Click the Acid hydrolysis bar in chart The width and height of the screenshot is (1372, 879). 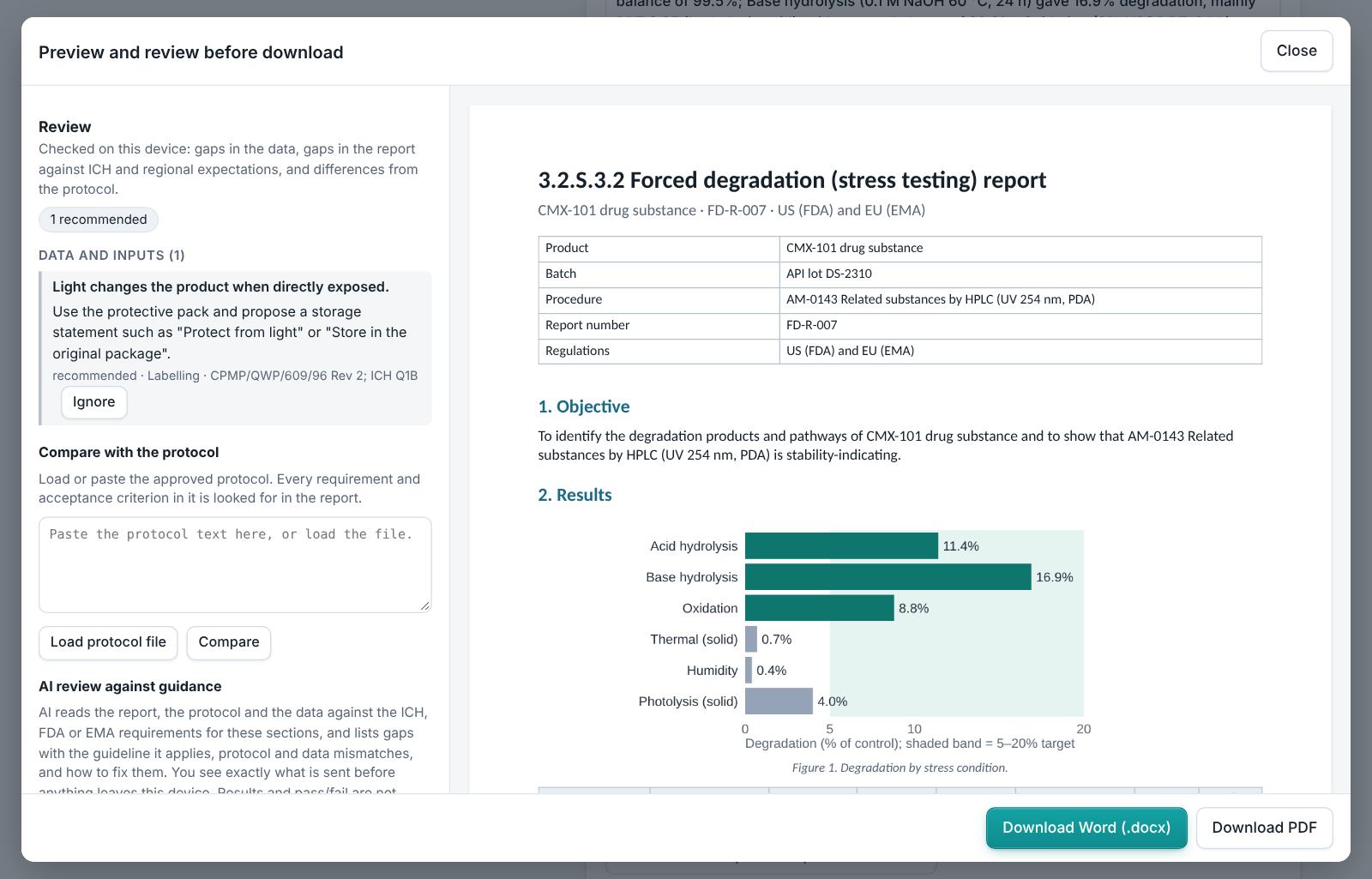[x=841, y=546]
